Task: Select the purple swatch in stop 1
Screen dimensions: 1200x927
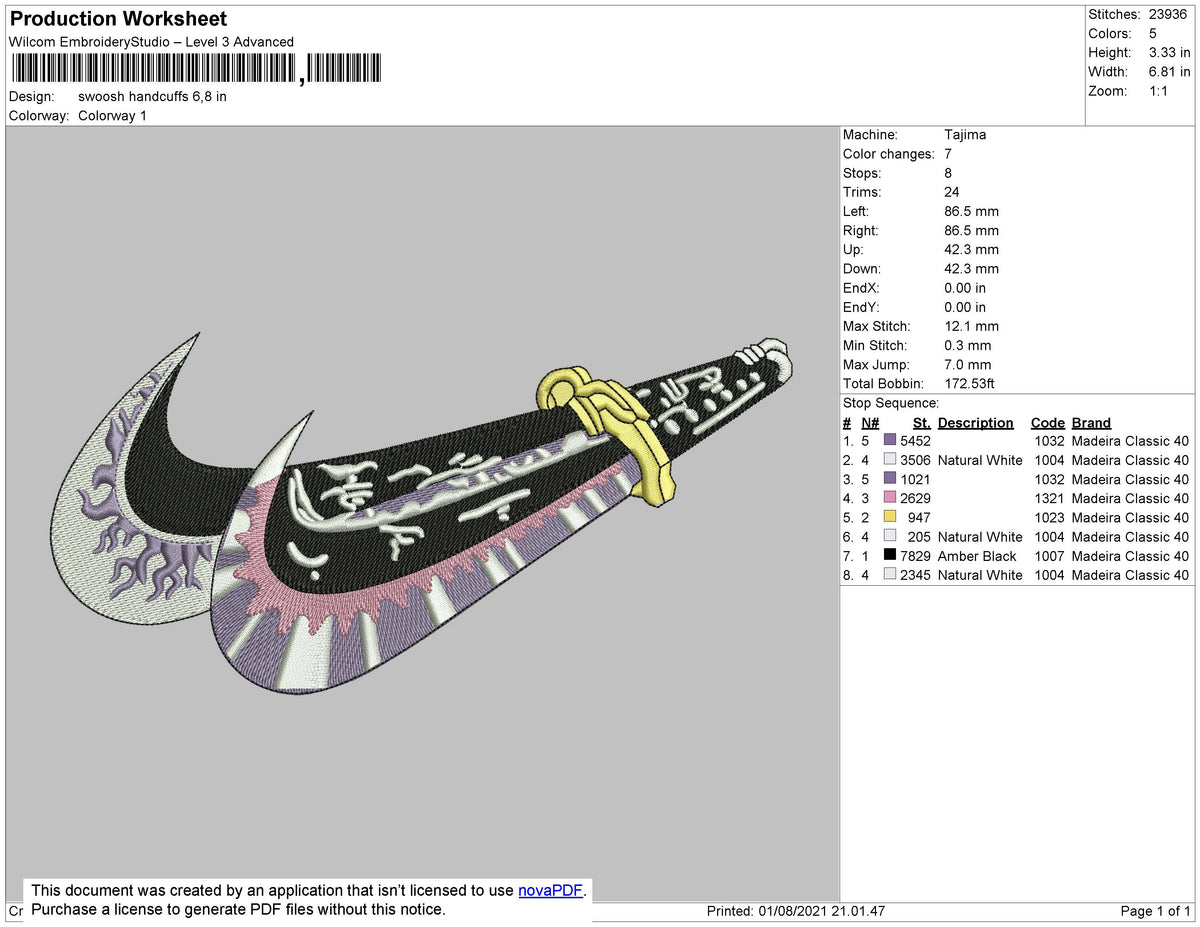Action: point(890,441)
